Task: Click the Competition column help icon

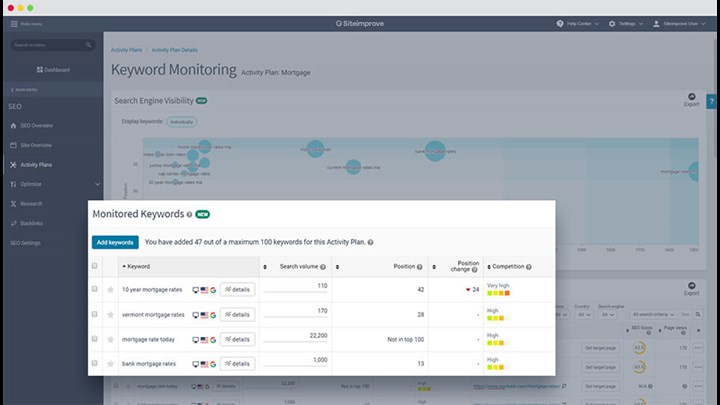Action: pyautogui.click(x=527, y=267)
